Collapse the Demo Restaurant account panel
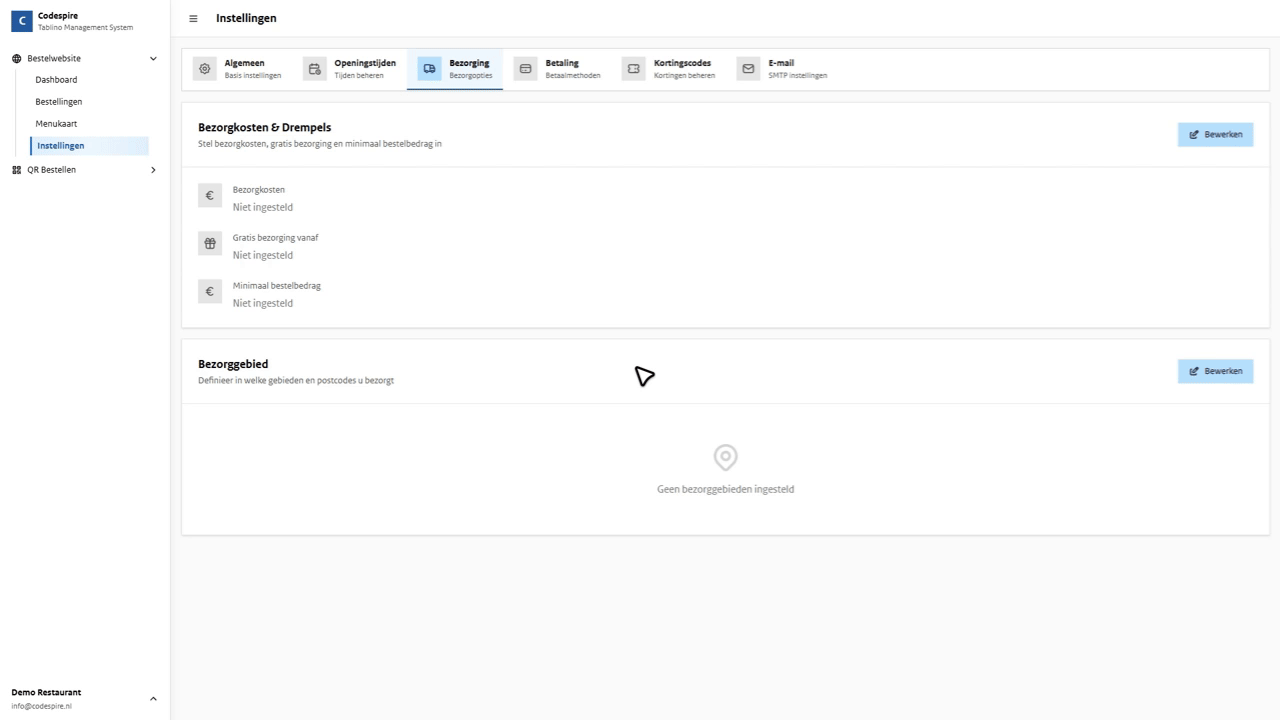 click(153, 698)
